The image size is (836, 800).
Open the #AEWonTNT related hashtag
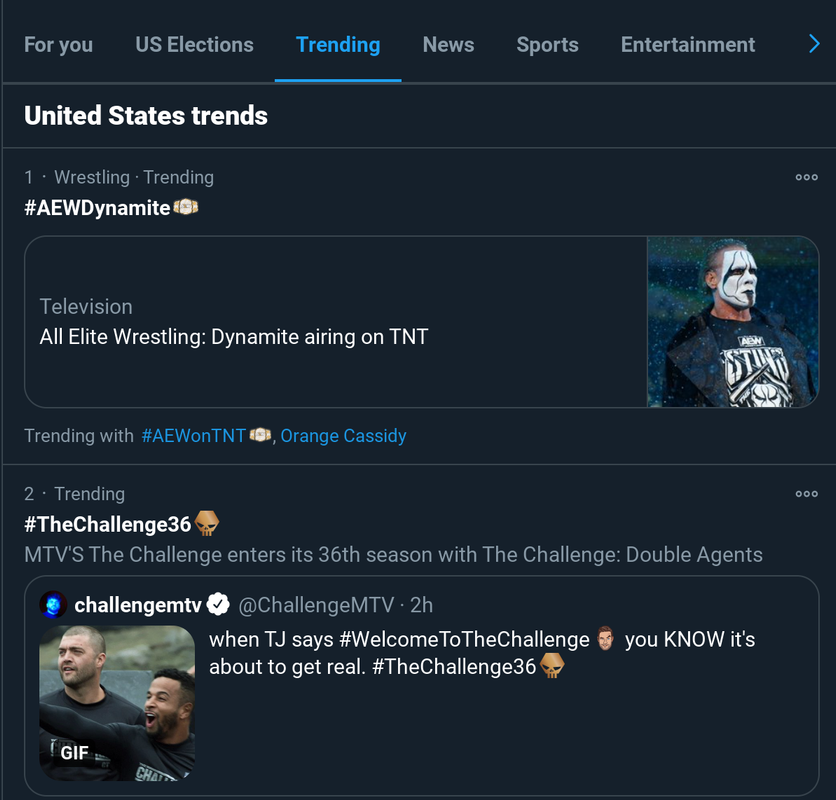(193, 436)
